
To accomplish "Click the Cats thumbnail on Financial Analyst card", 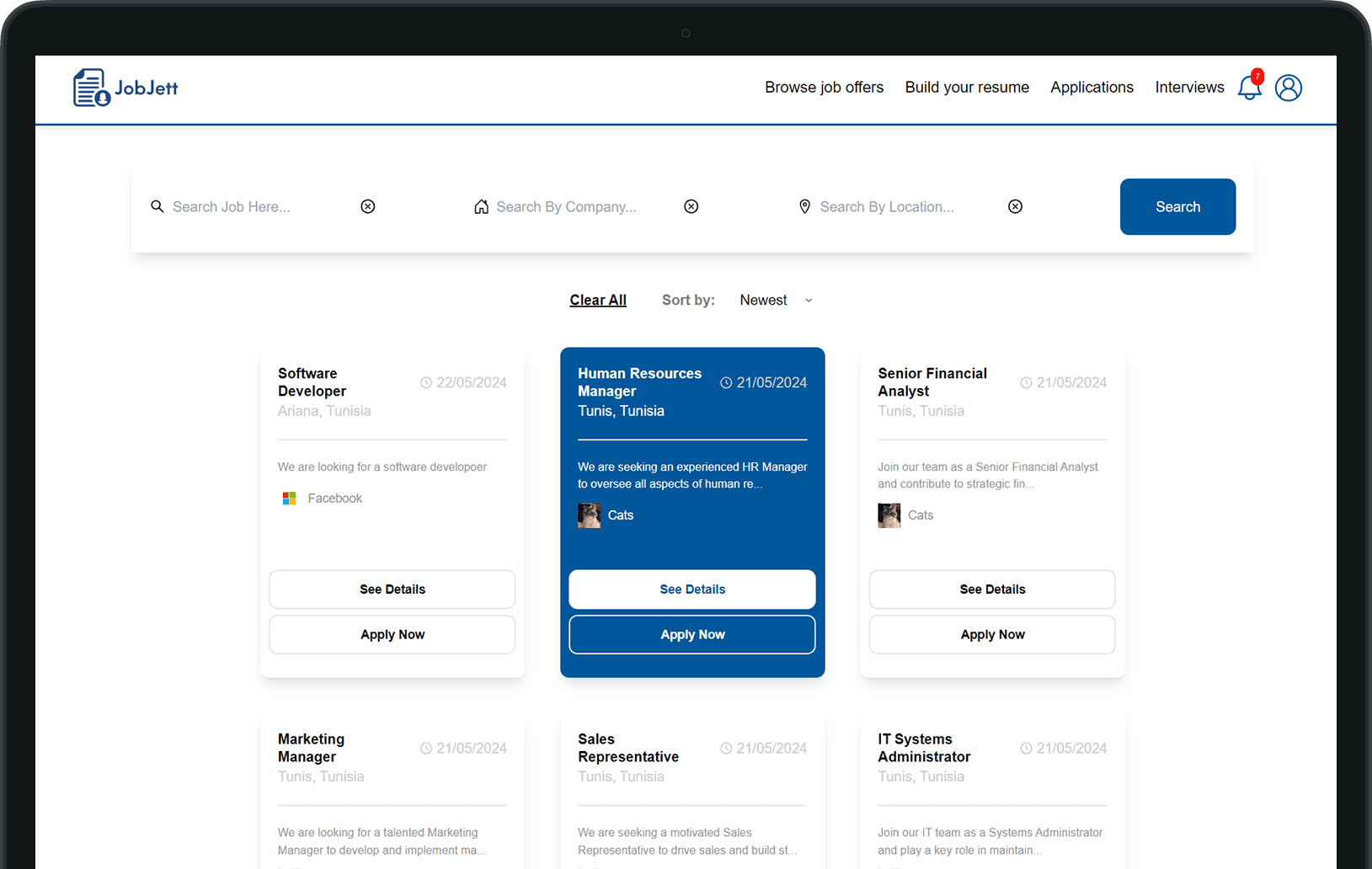I will [889, 515].
